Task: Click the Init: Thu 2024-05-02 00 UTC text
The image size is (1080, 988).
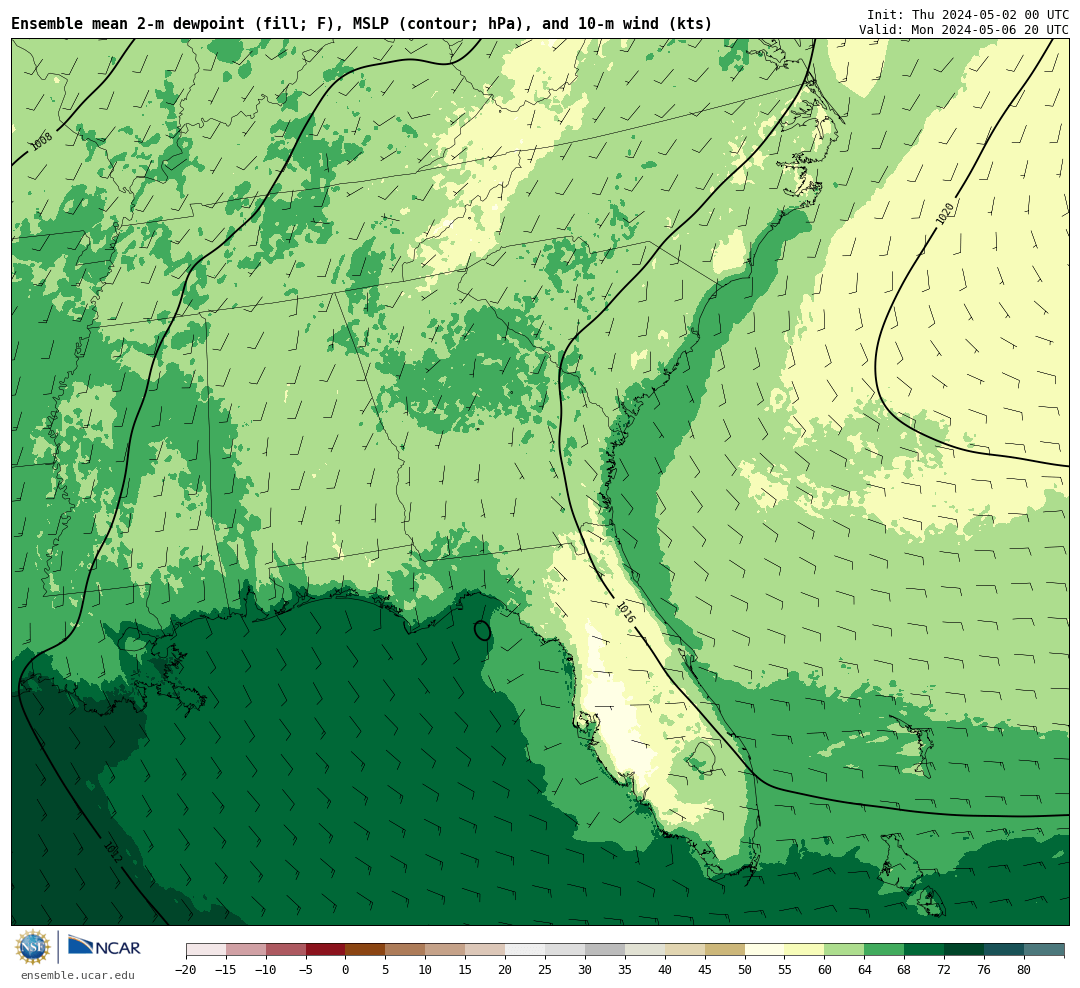Action: (x=968, y=14)
